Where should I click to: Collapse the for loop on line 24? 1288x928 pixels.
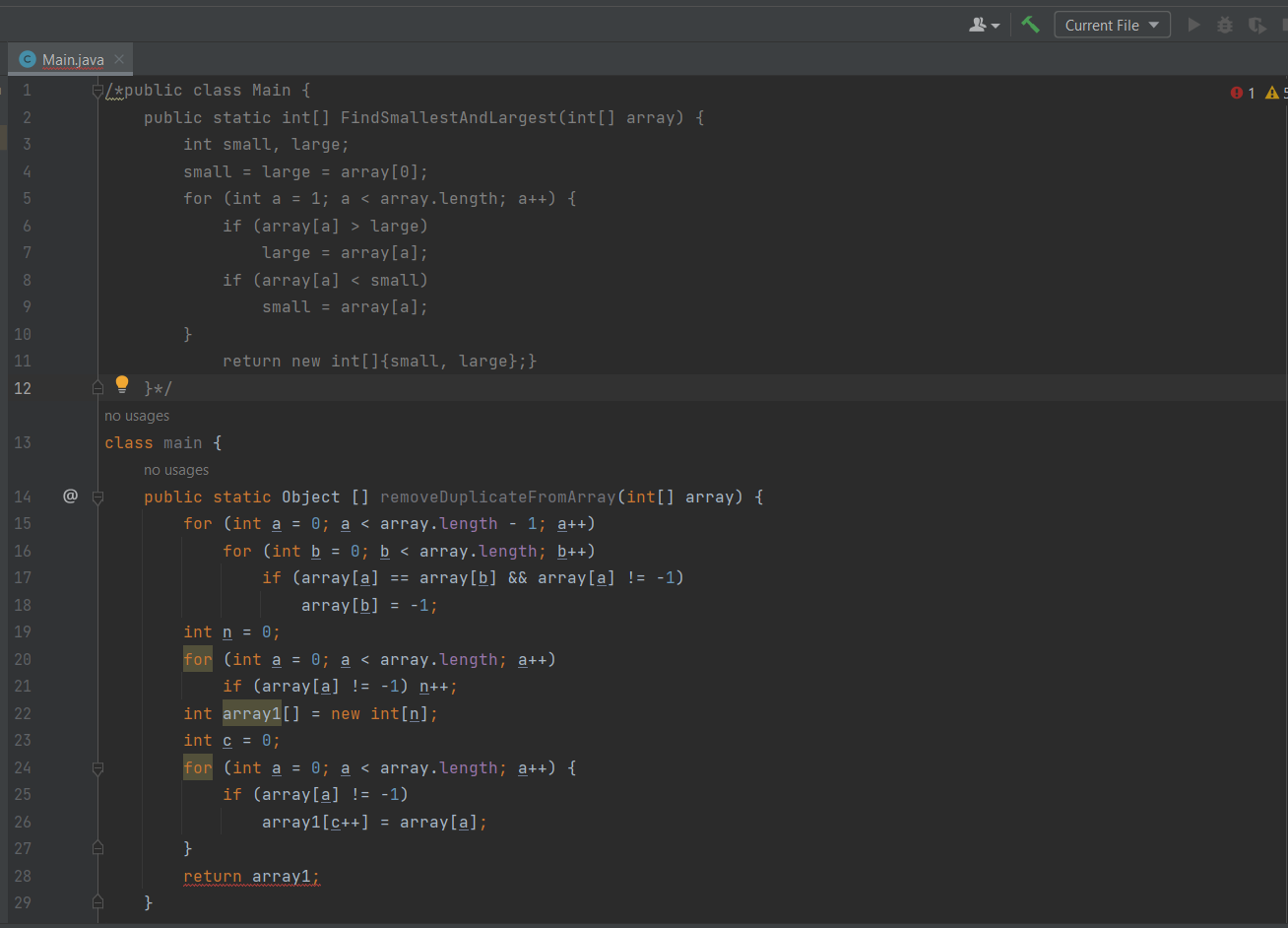click(97, 767)
